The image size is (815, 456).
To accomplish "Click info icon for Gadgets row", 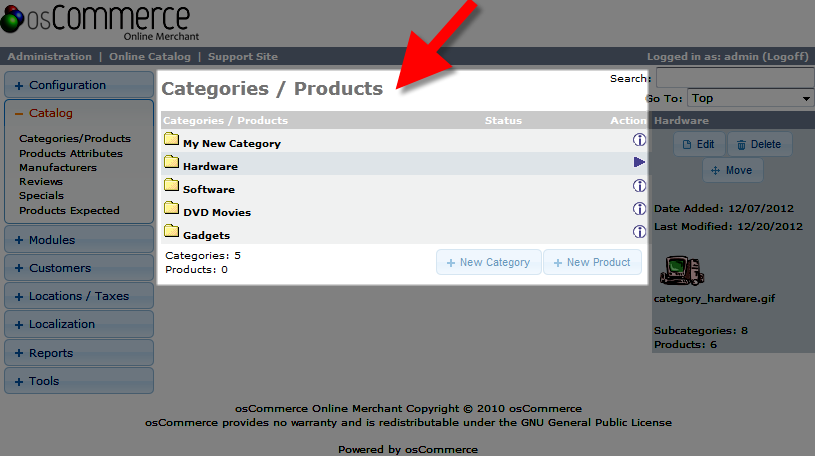I will [639, 232].
